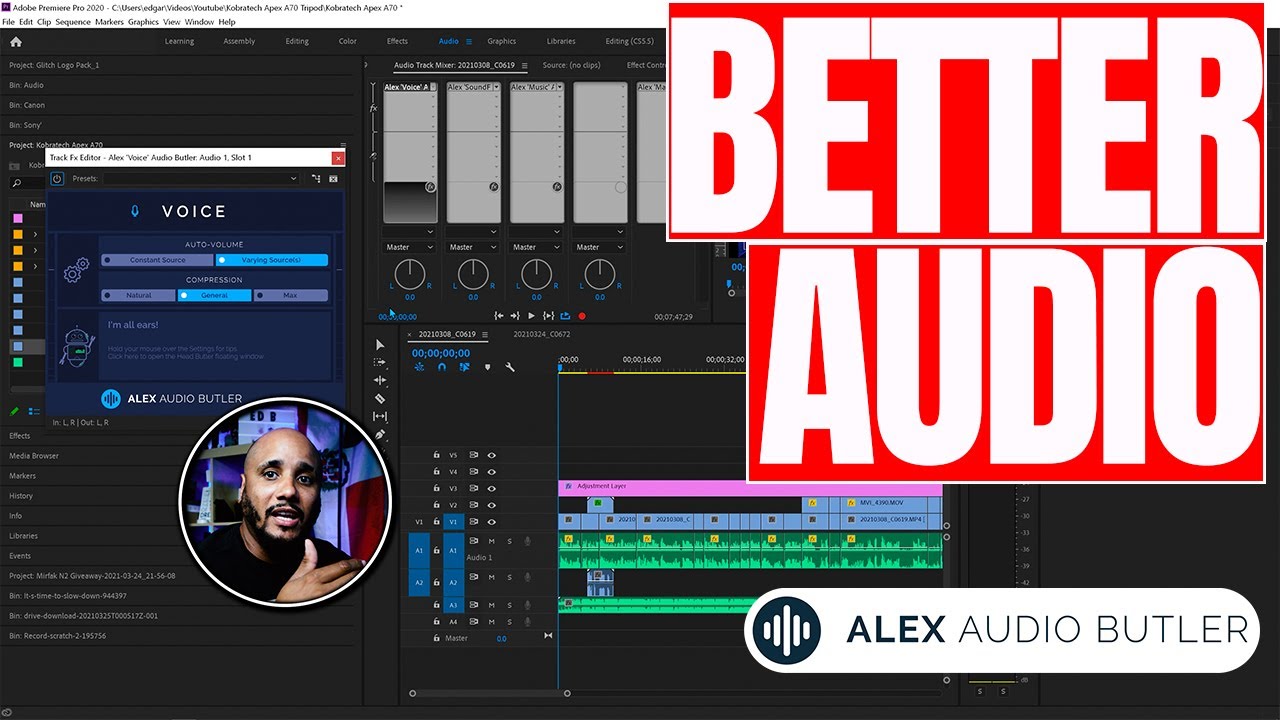Switch Project panel to list view icon
1280x720 pixels.
pos(33,411)
